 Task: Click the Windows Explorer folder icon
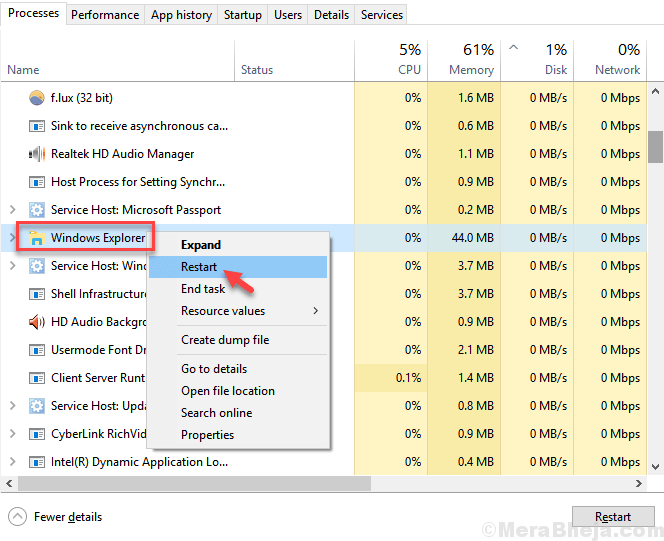[37, 238]
